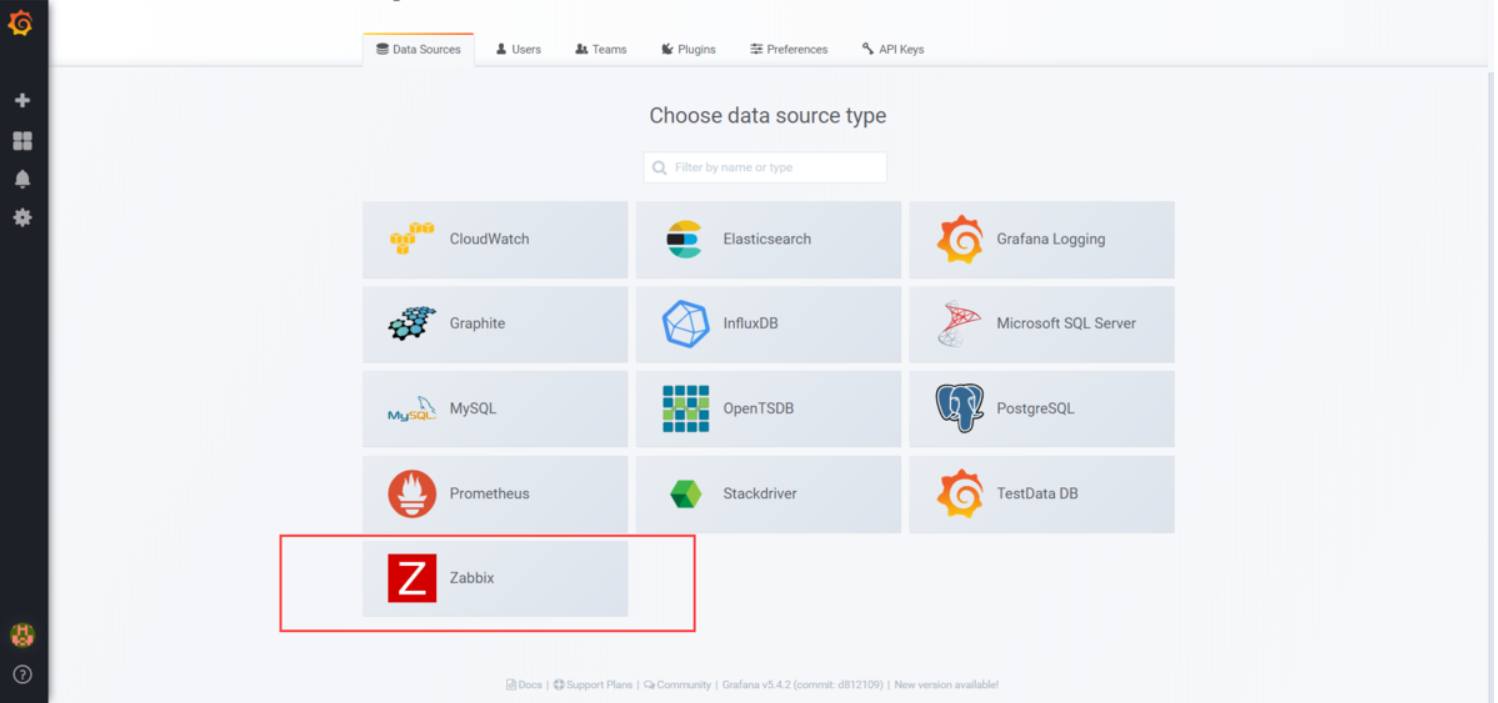Viewport: 1498px width, 703px height.
Task: Click the Elasticsearch logo icon
Action: pos(685,239)
